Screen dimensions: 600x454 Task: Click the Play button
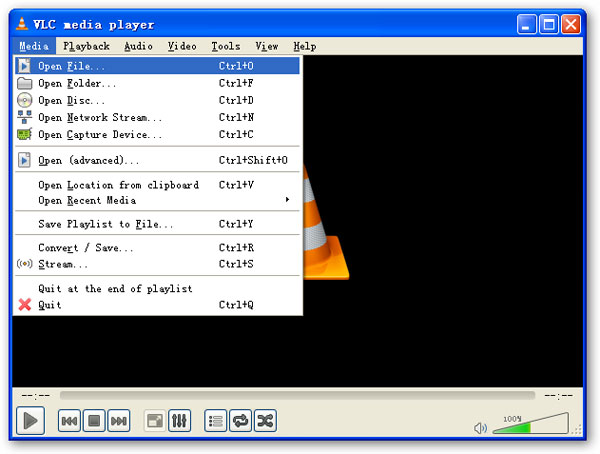[30, 421]
